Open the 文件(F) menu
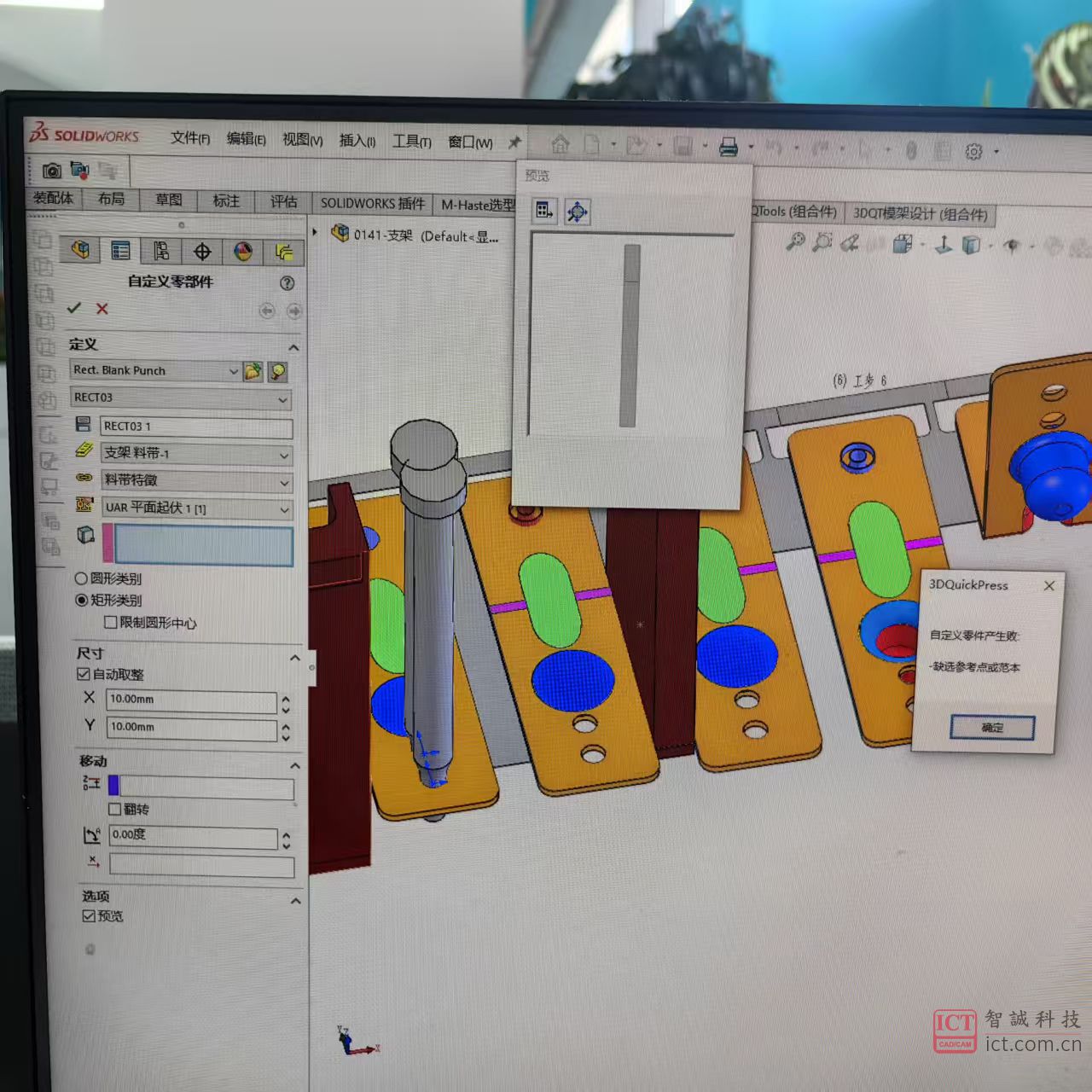This screenshot has width=1092, height=1092. pos(190,137)
